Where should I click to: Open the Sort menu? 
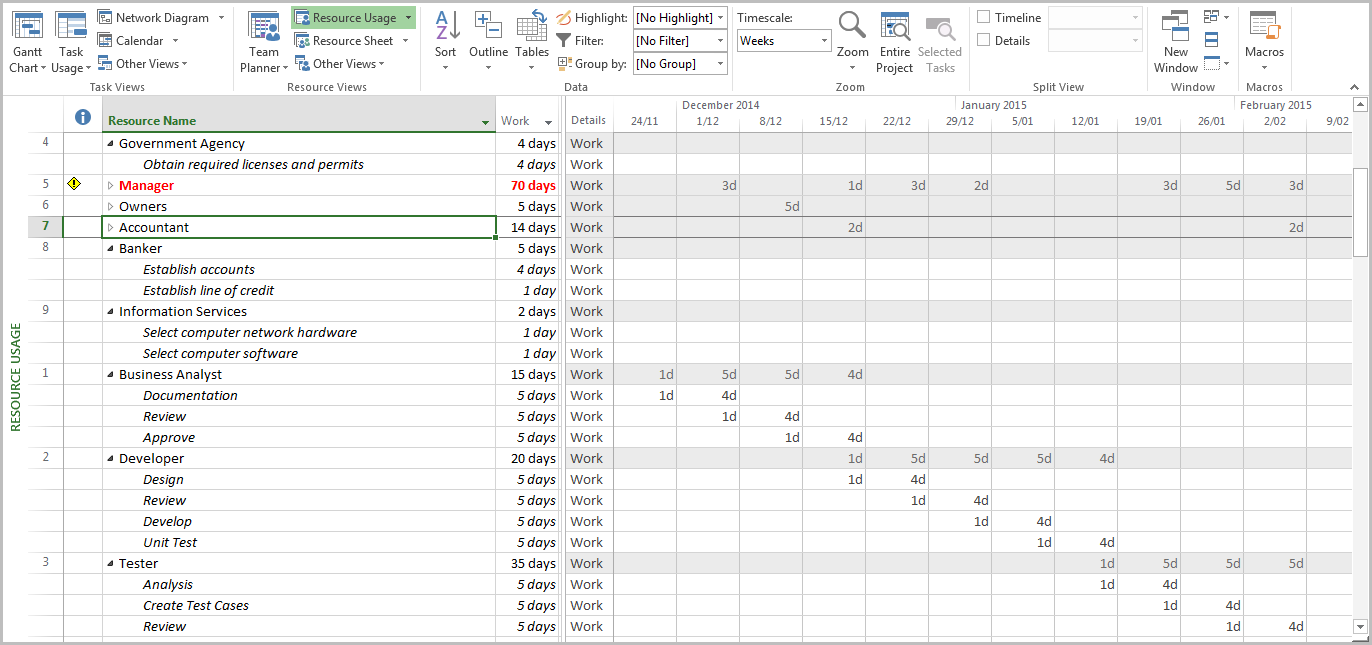pos(446,42)
